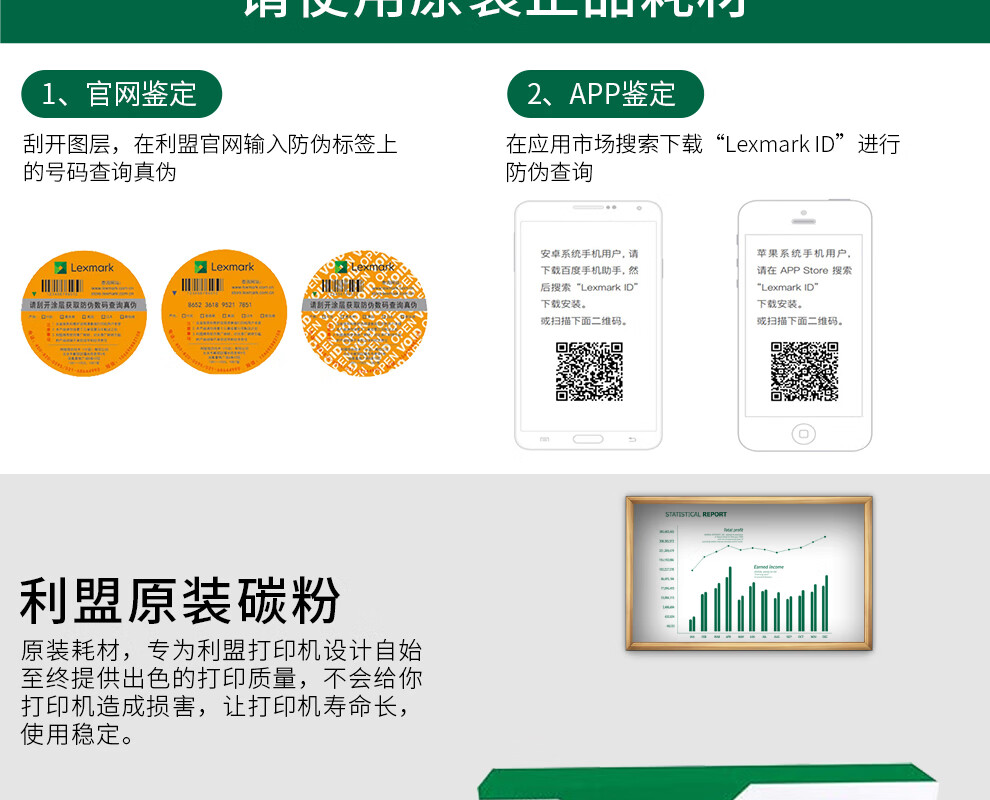Select the paragraph starting "原装耗材，专为利盟打印机"
The image size is (990, 800).
(x=221, y=693)
